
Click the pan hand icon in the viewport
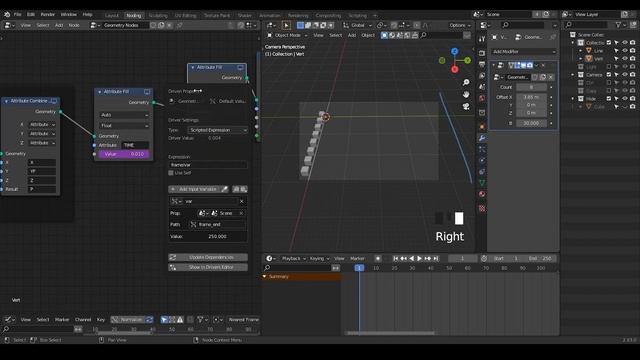(x=466, y=94)
